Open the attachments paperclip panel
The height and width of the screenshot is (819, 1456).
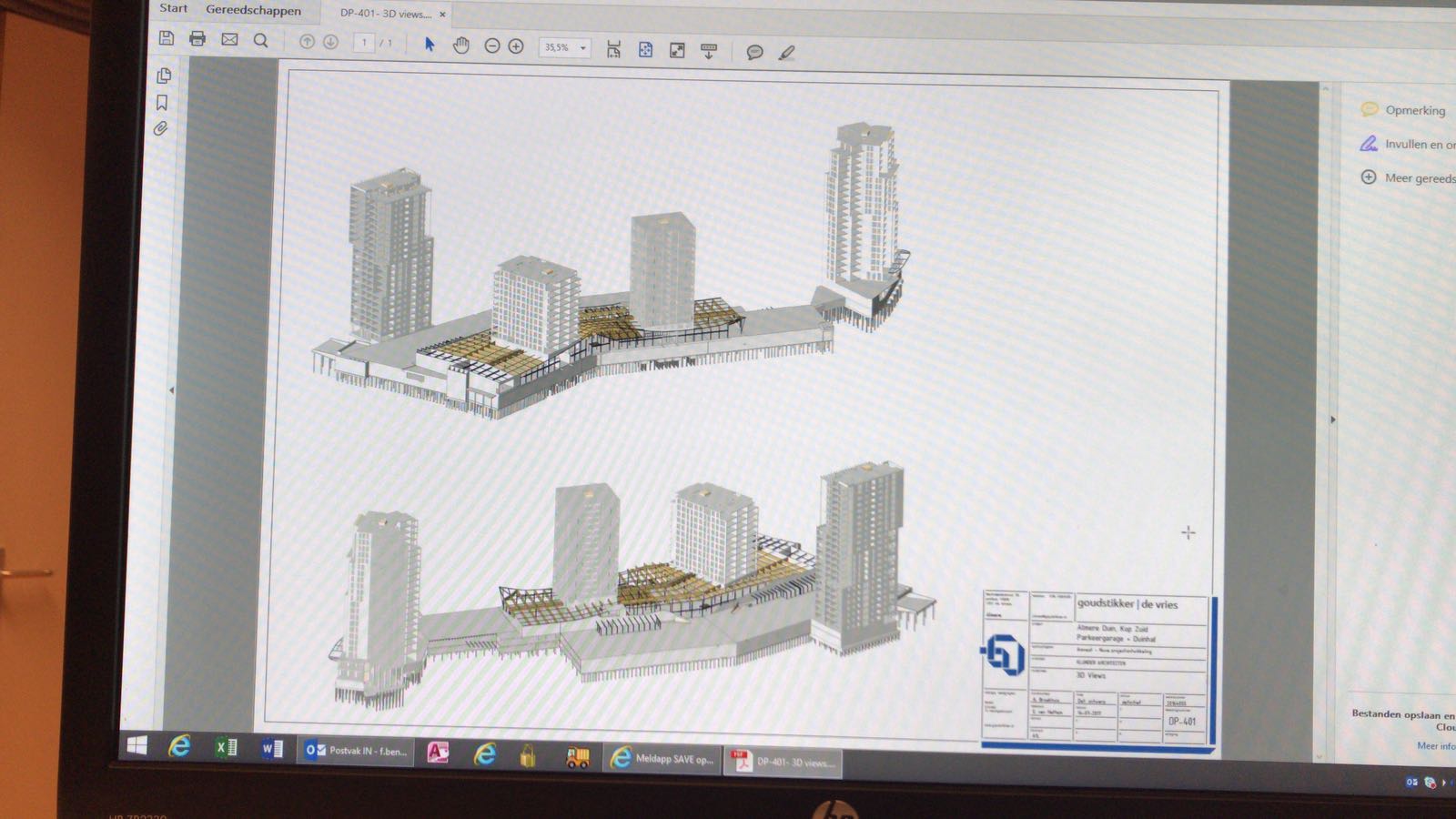pos(161,128)
